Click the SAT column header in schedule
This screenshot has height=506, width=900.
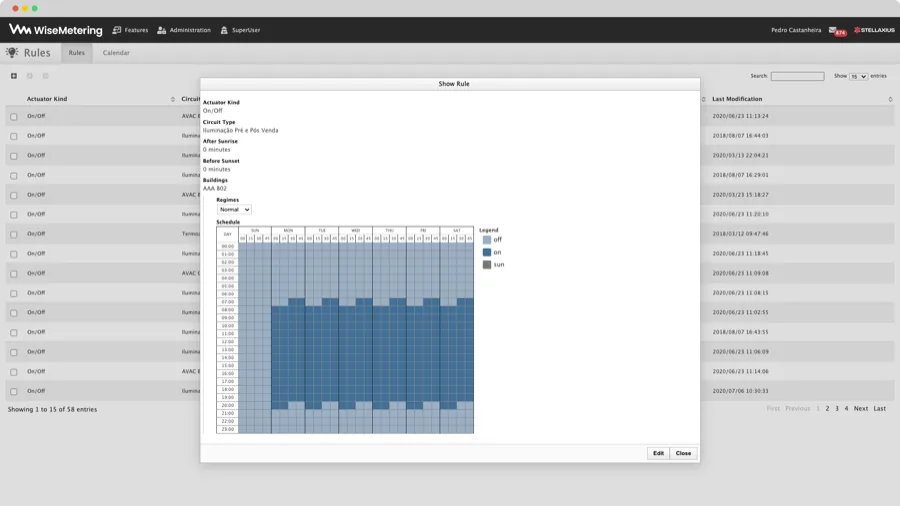tap(457, 230)
